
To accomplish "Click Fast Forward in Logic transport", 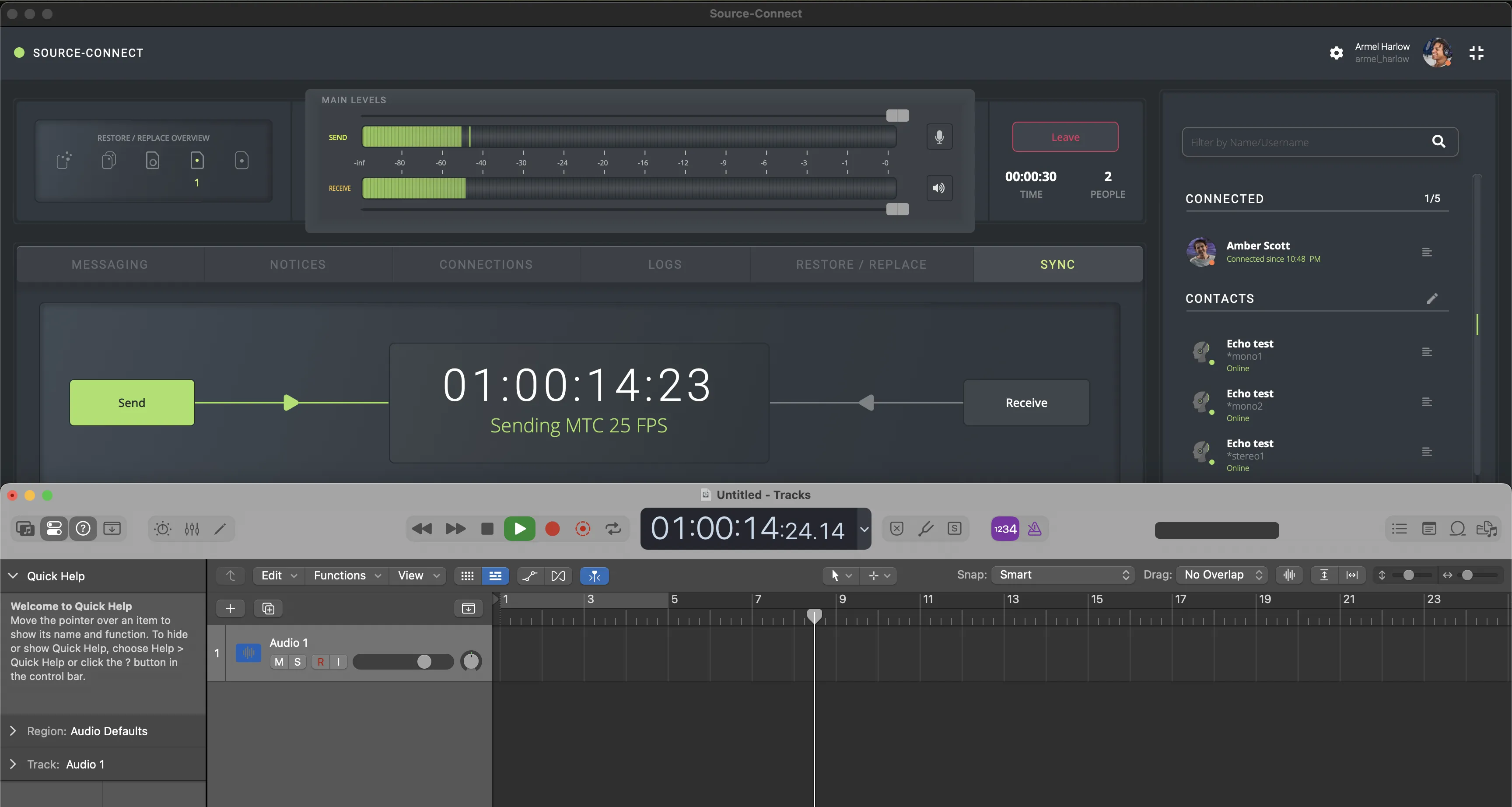I will [x=455, y=529].
